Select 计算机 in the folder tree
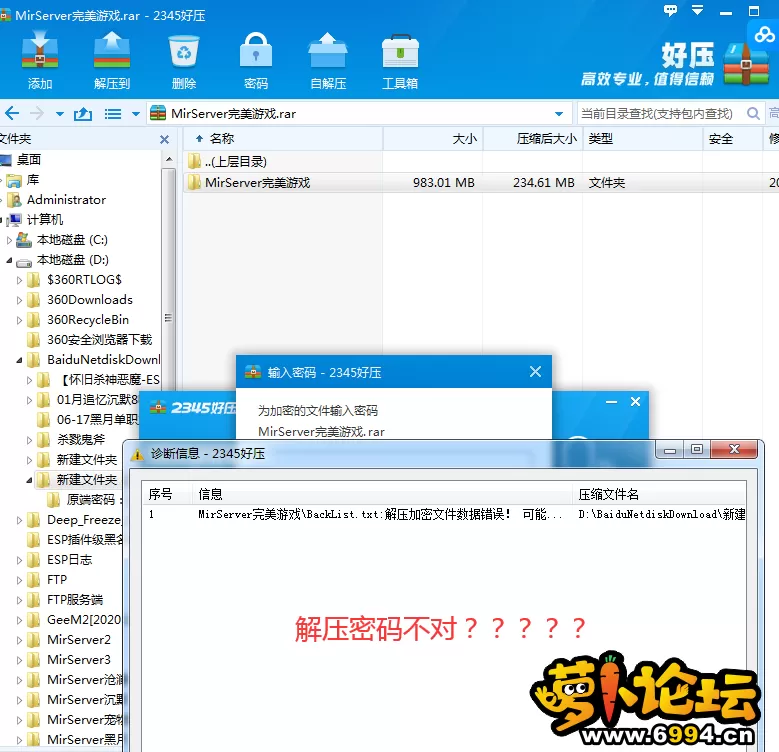 point(45,220)
